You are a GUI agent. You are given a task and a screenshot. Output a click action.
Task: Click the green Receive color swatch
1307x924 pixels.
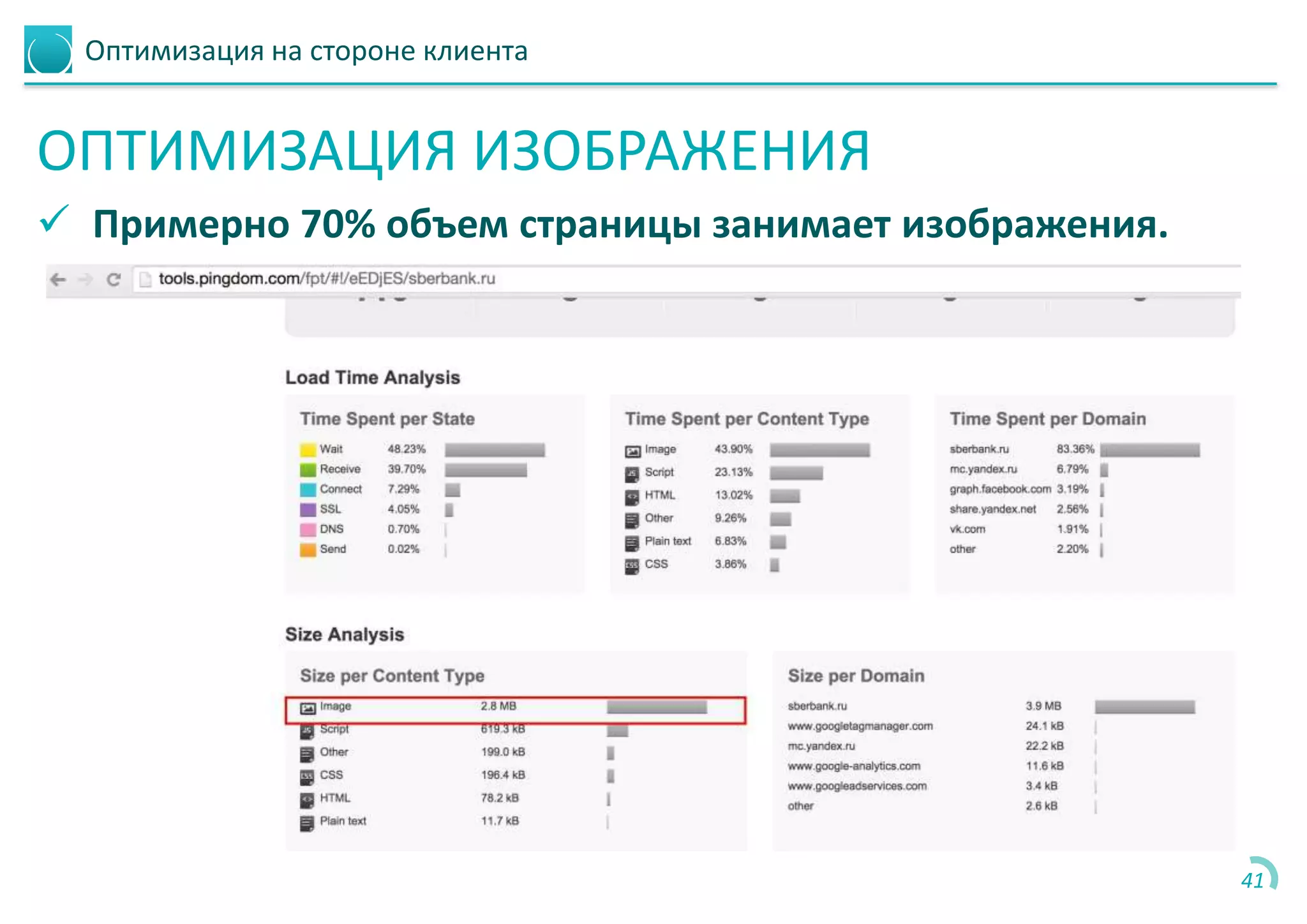pos(308,470)
